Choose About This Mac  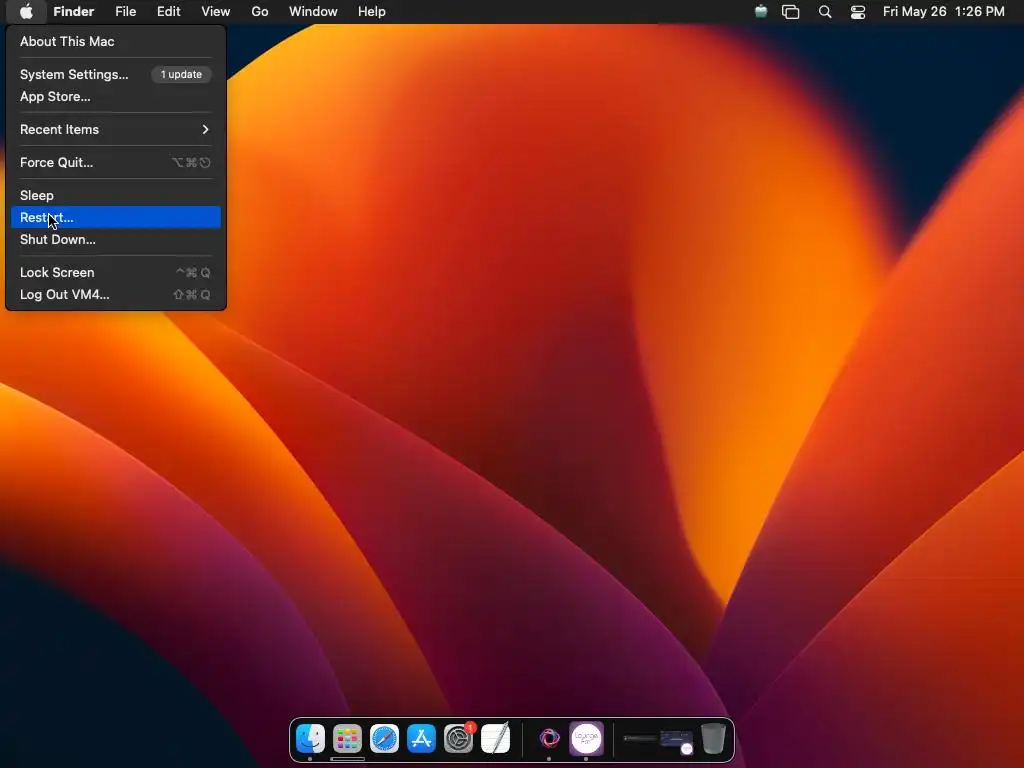(116, 41)
